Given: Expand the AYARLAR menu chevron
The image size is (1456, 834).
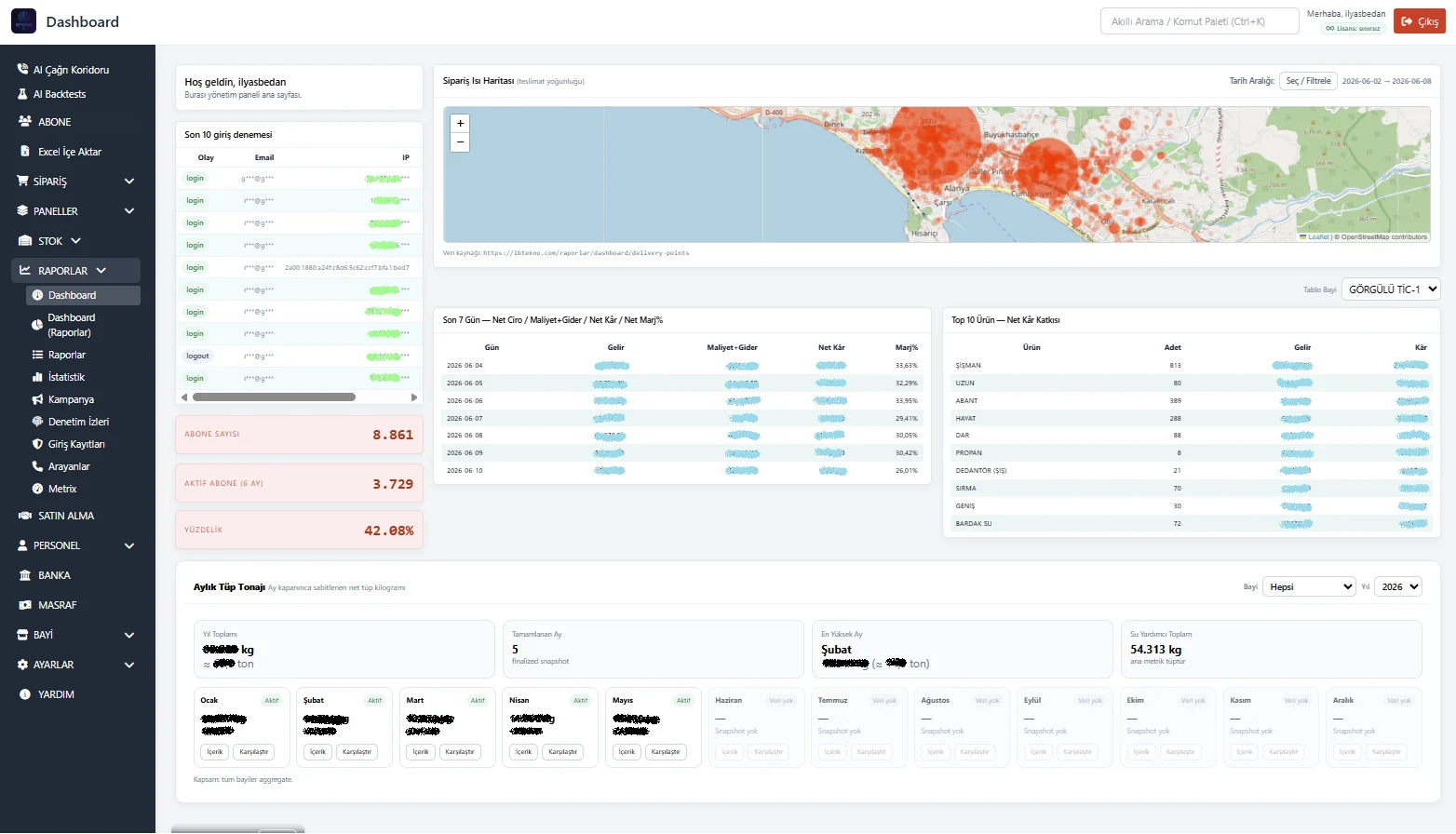Looking at the screenshot, I should pos(129,665).
